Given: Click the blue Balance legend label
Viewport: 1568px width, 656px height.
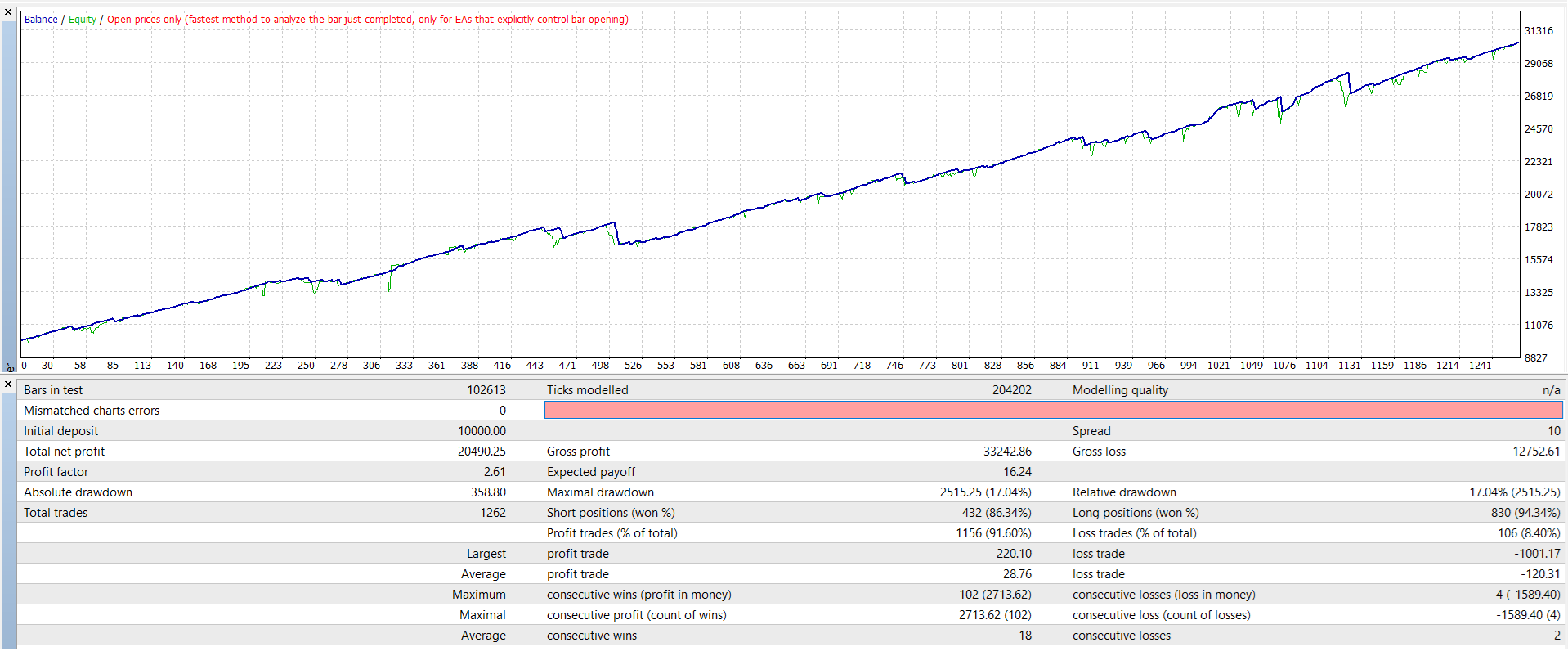Looking at the screenshot, I should click(x=41, y=20).
